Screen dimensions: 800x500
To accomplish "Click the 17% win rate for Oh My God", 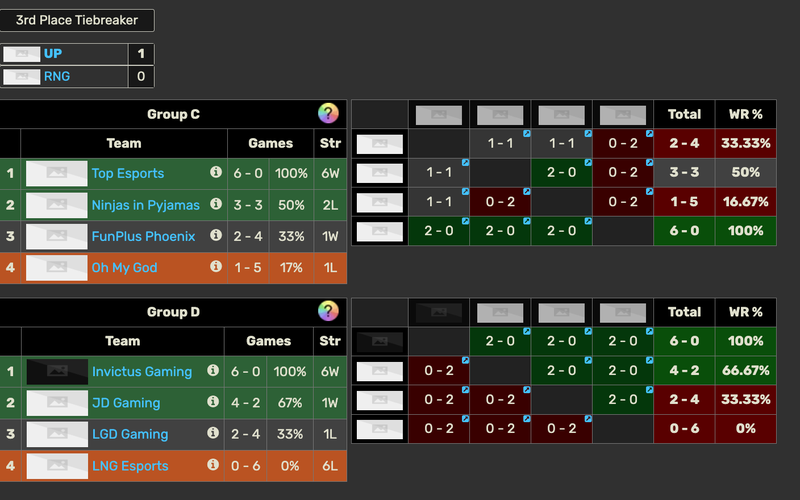I will pyautogui.click(x=291, y=267).
